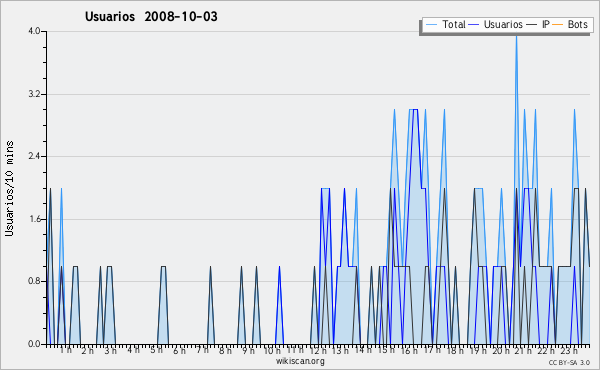Viewport: 600px width, 370px height.
Task: Click the 'CC BY-SA 3.0' license text
Action: pyautogui.click(x=569, y=362)
